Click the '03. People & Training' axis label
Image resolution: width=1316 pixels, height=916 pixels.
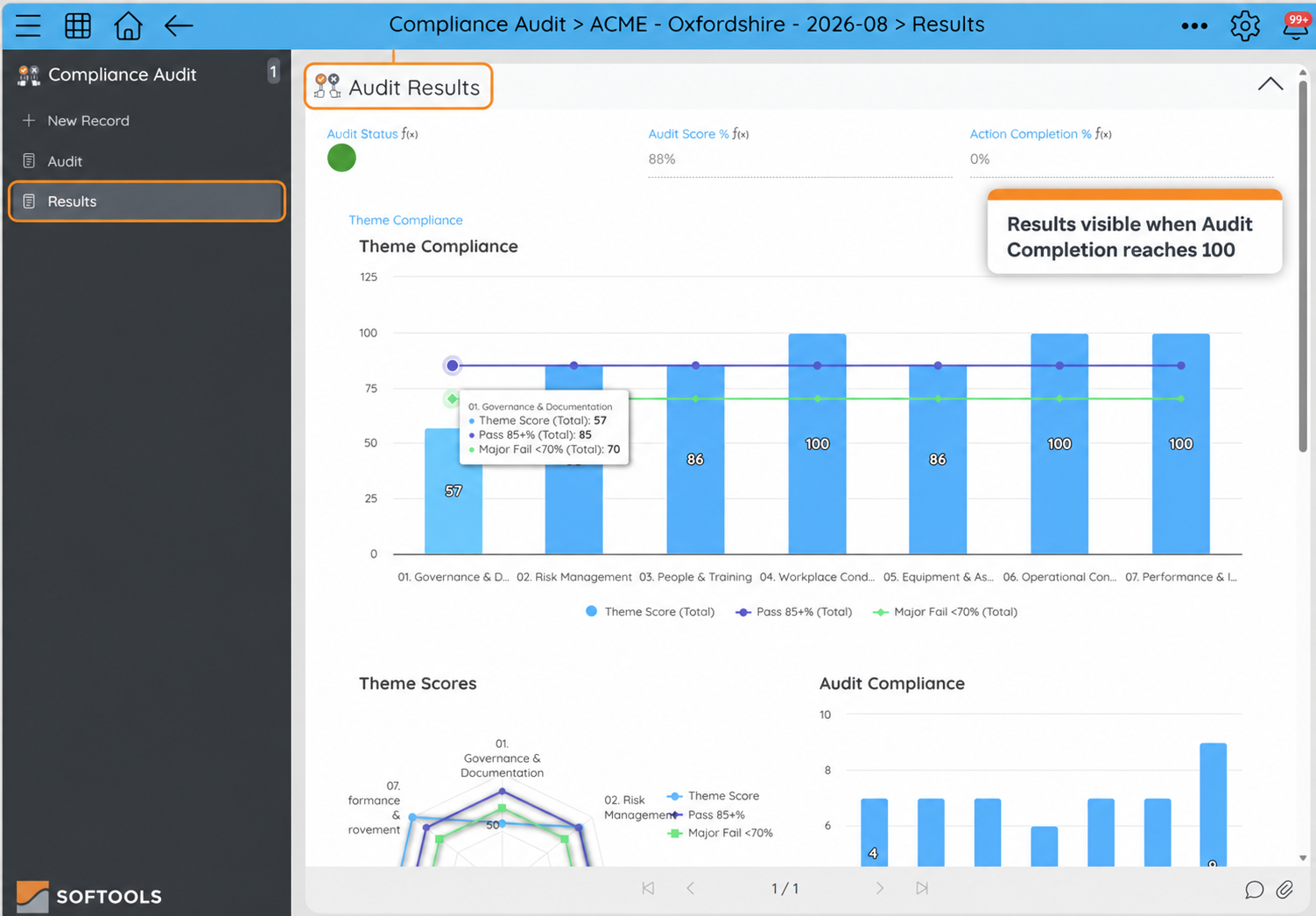click(695, 577)
